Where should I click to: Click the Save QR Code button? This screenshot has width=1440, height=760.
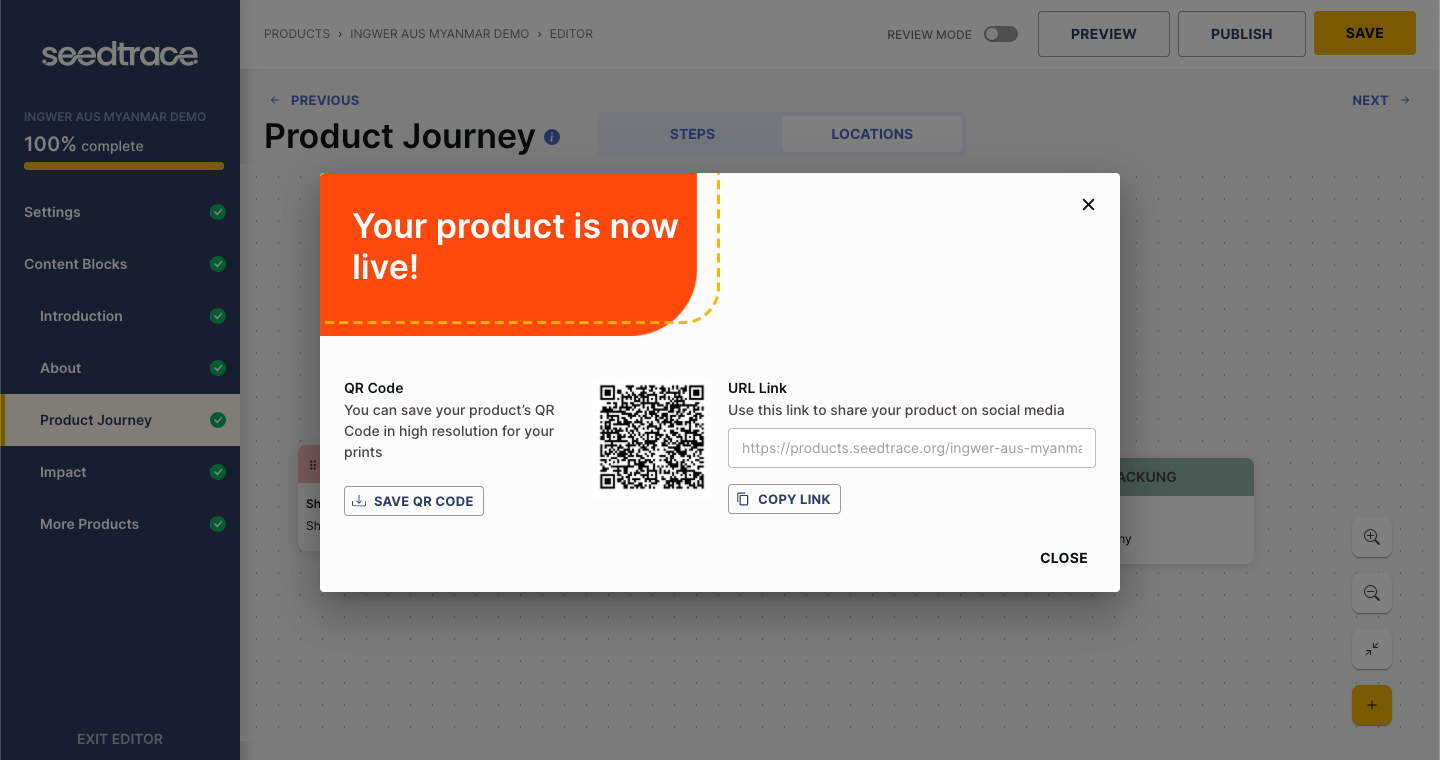(414, 501)
